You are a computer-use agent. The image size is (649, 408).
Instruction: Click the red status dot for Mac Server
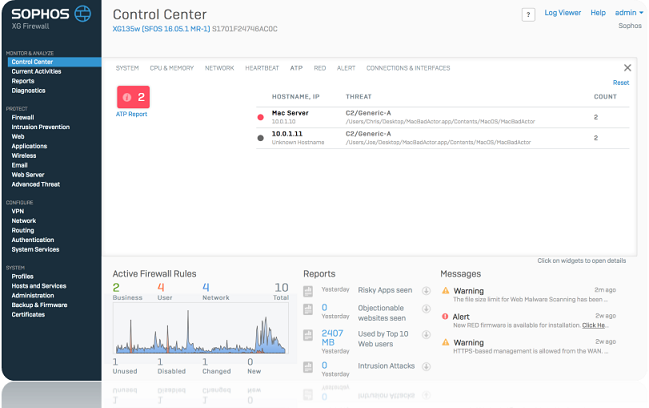(260, 117)
